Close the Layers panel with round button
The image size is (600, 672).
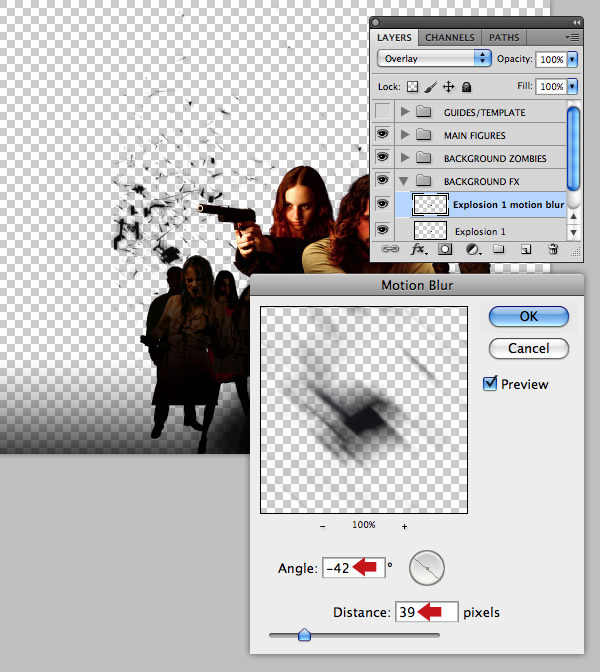[376, 22]
